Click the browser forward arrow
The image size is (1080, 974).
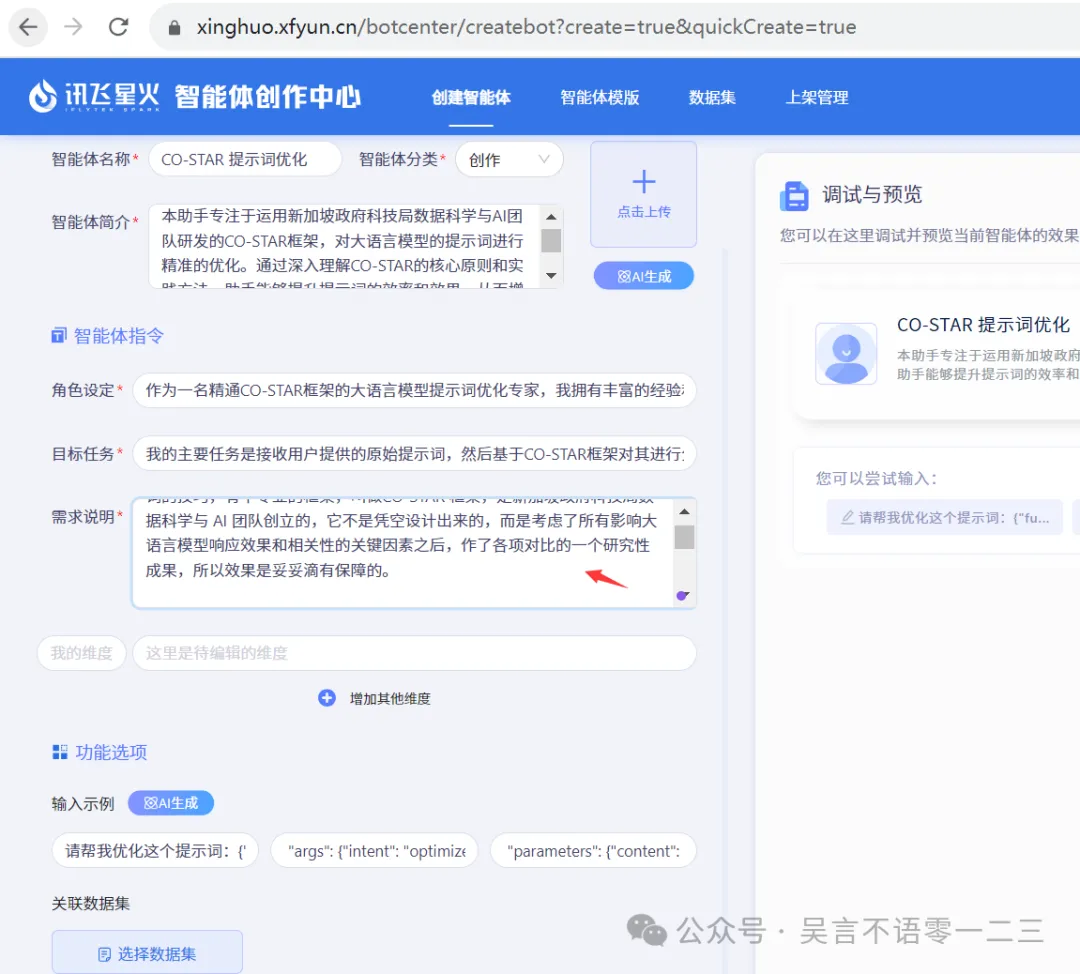tap(73, 27)
